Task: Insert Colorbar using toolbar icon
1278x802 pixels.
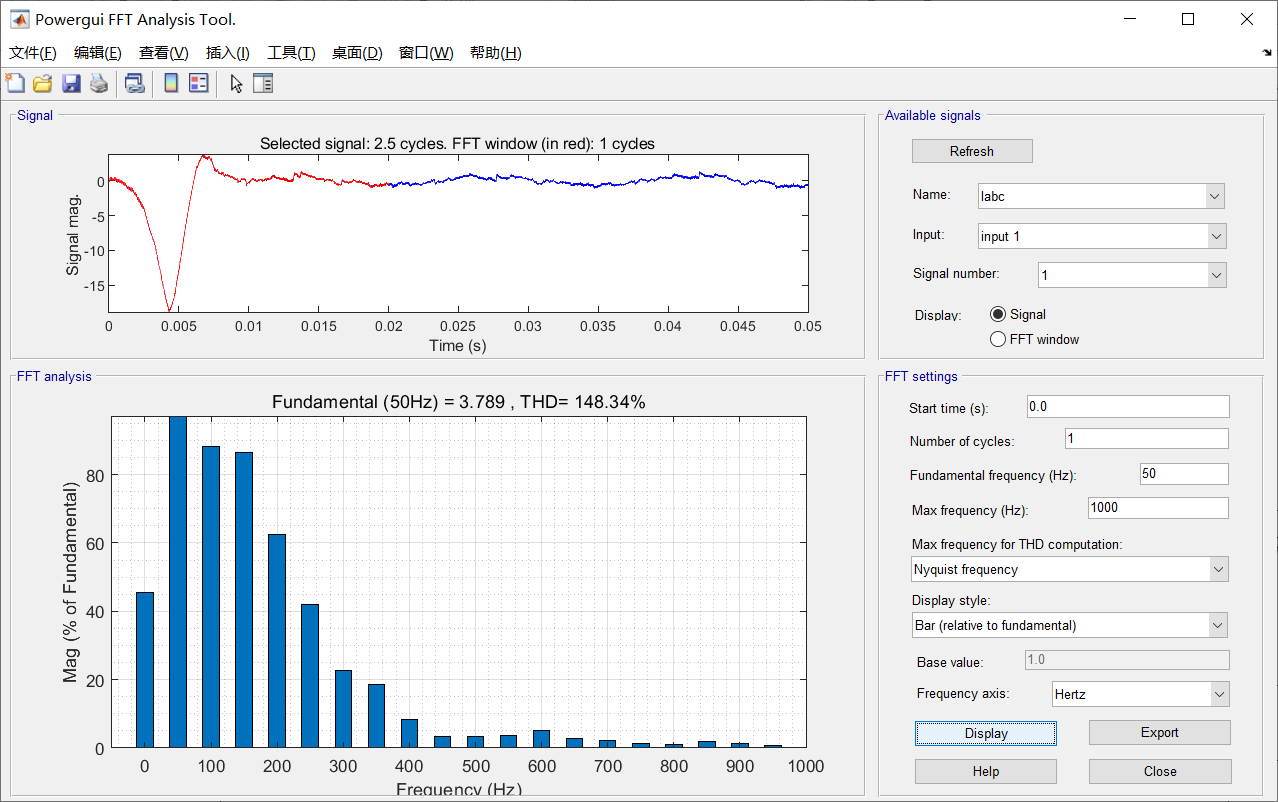Action: (171, 84)
